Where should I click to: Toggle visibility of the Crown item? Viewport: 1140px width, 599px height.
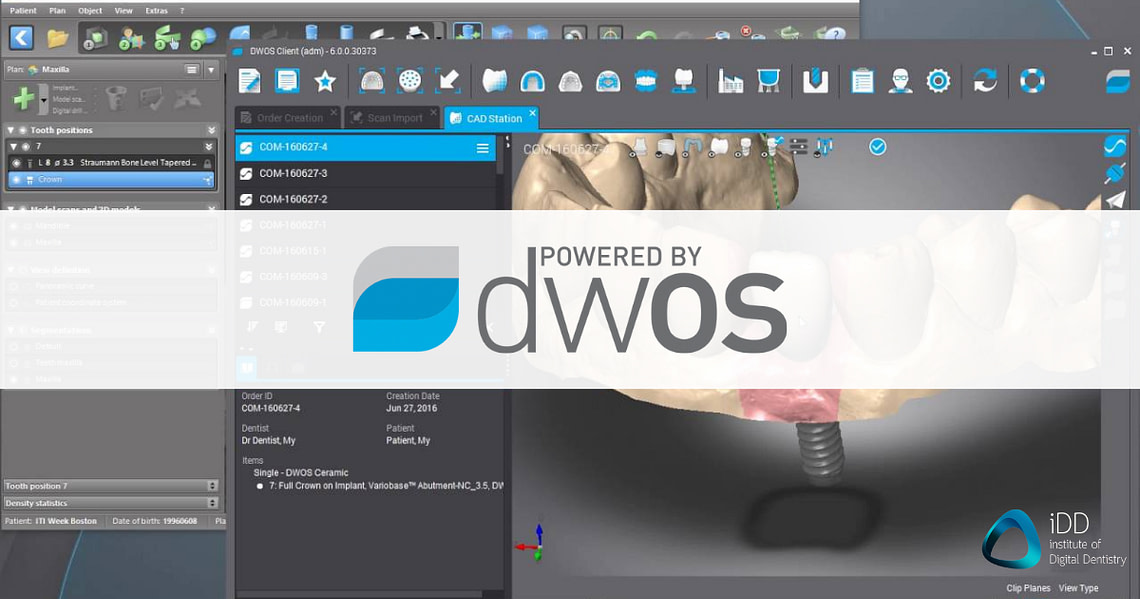(x=16, y=180)
